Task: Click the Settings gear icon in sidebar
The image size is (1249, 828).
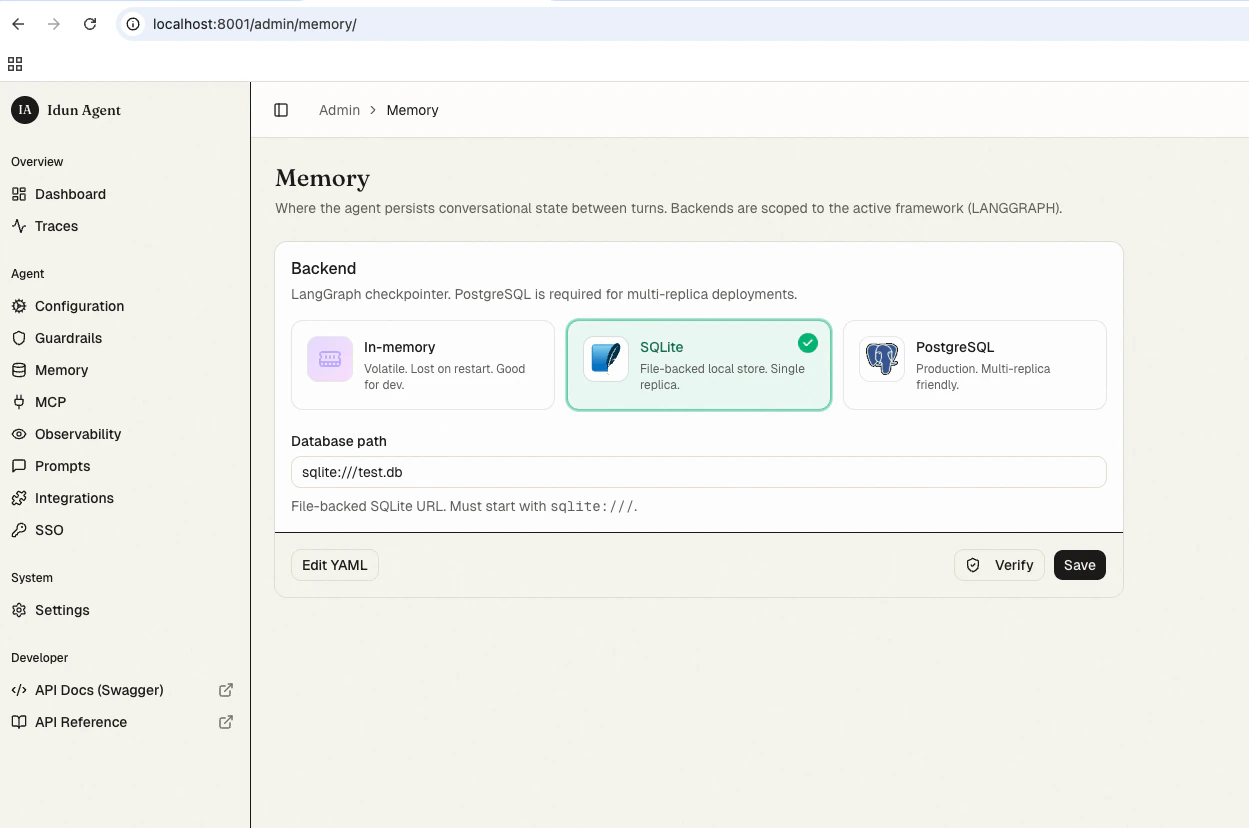Action: tap(19, 610)
